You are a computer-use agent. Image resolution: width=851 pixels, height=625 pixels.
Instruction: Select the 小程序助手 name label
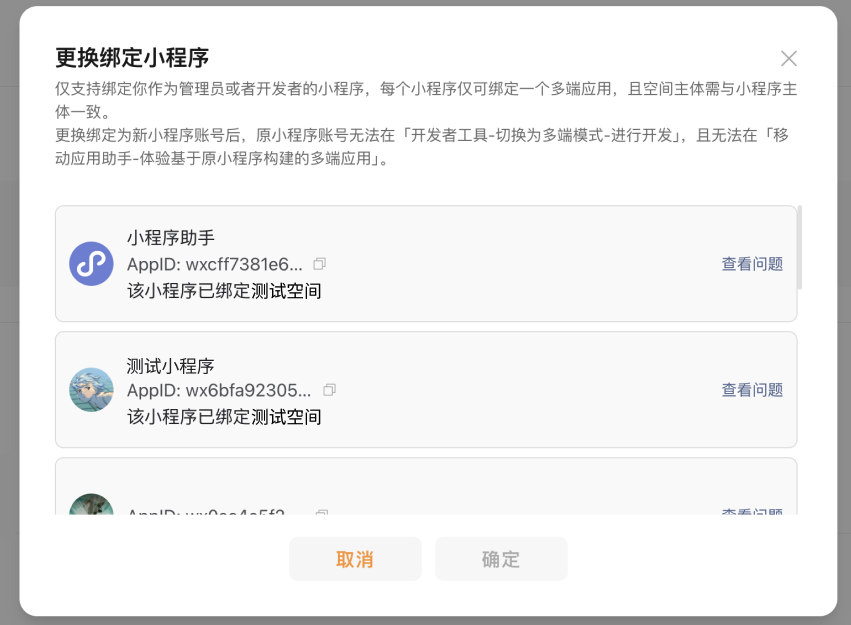pyautogui.click(x=171, y=238)
